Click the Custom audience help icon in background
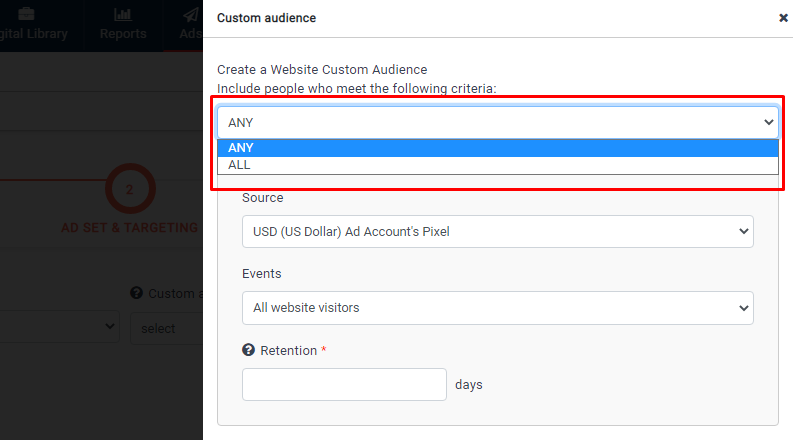The width and height of the screenshot is (793, 440). click(x=135, y=294)
